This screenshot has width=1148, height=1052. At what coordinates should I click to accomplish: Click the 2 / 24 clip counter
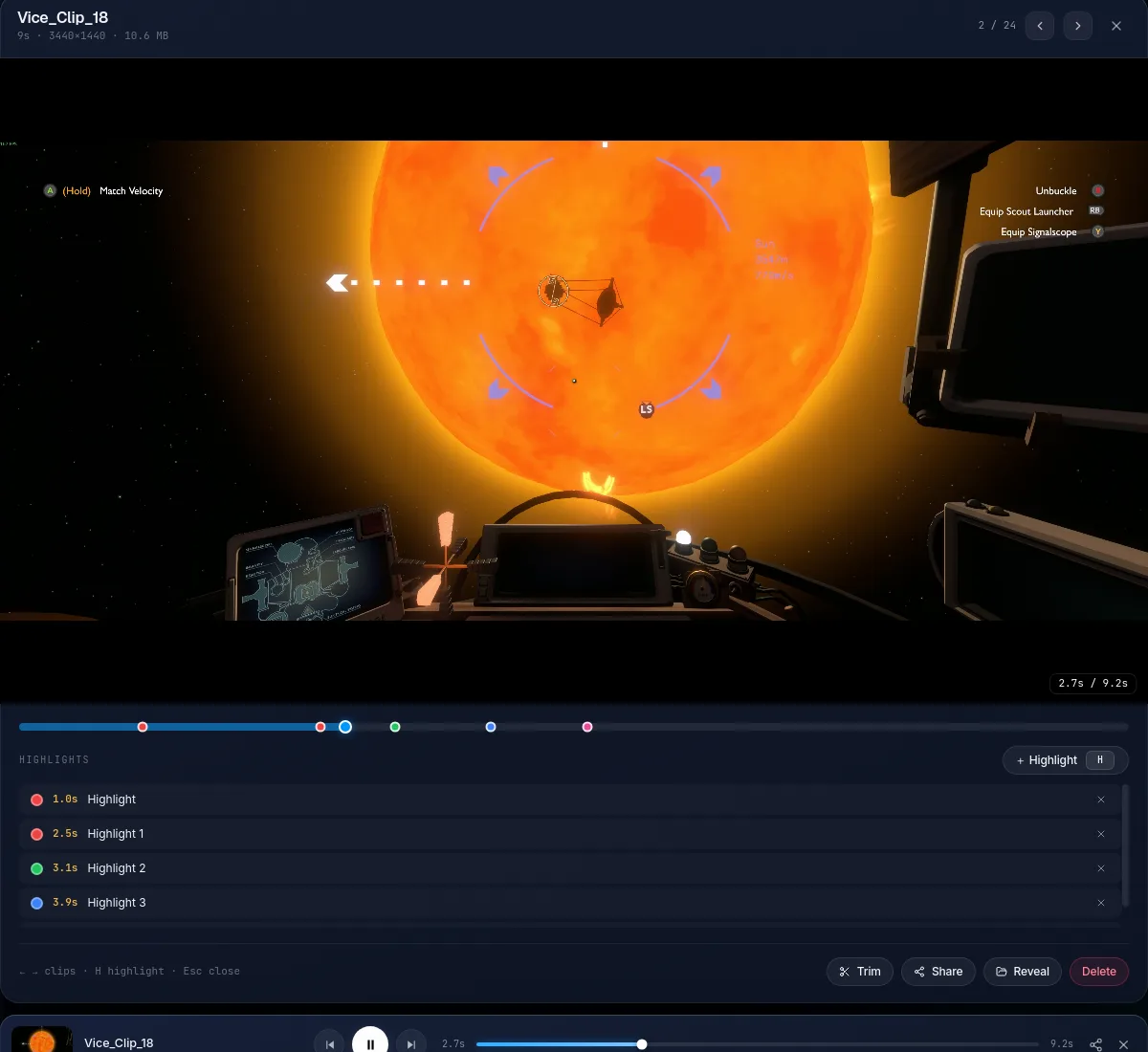tap(997, 26)
